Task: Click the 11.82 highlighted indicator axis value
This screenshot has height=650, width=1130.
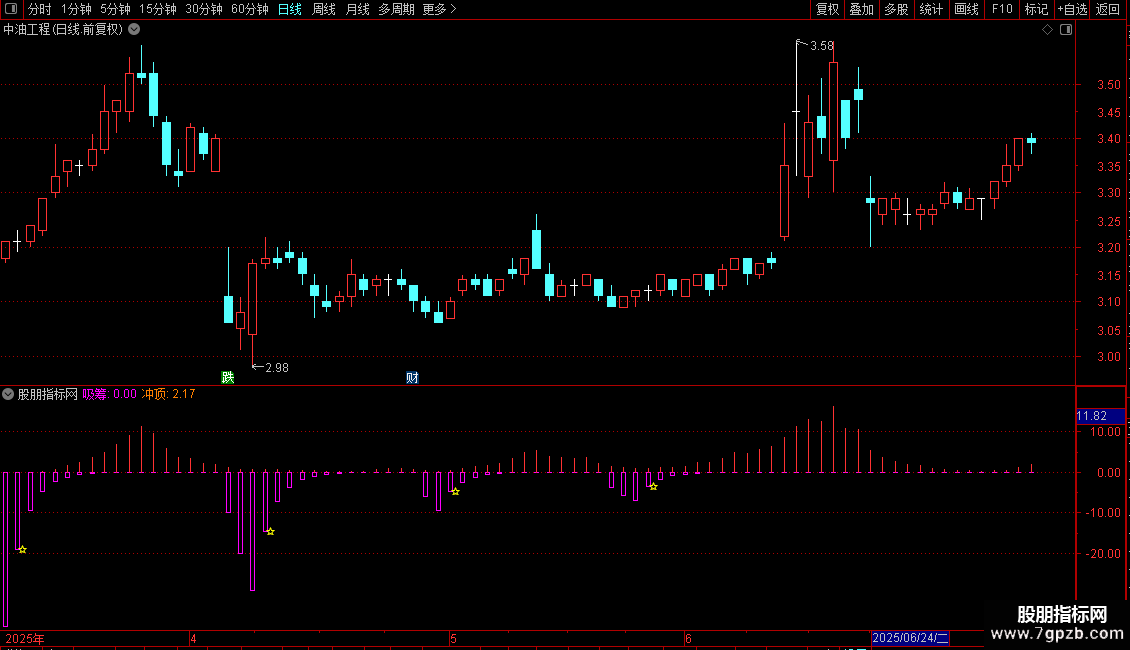Action: pyautogui.click(x=1100, y=416)
